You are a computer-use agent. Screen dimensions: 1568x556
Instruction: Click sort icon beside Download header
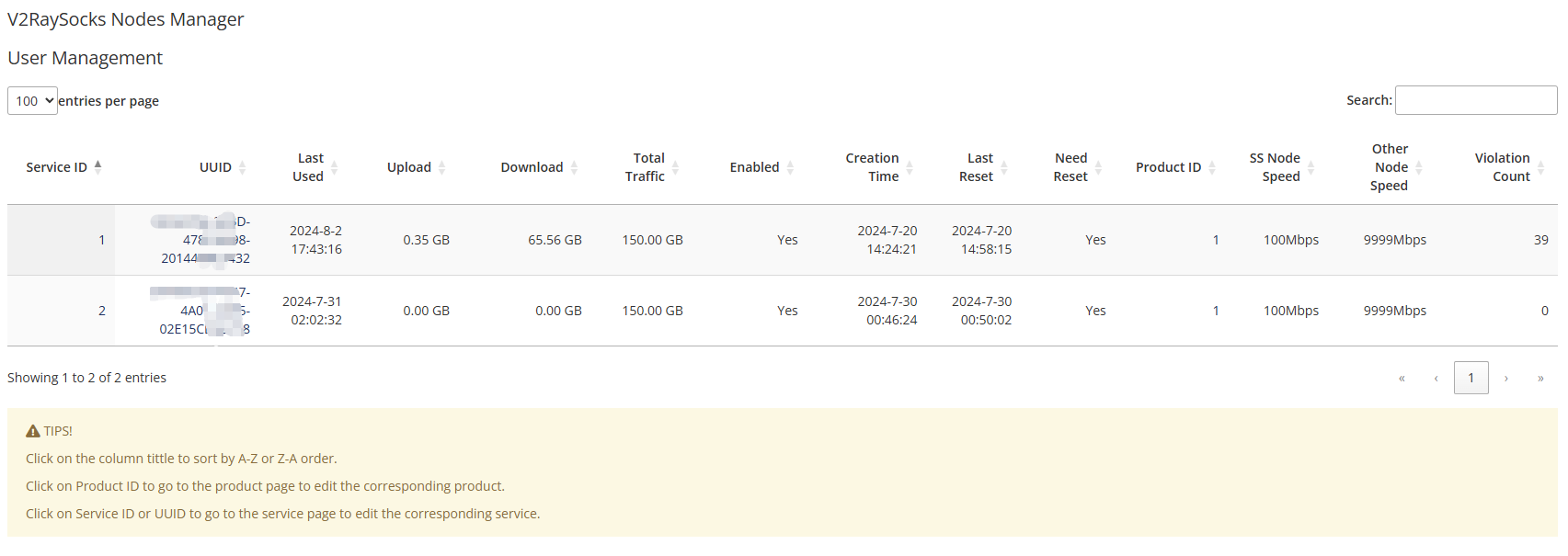tap(574, 167)
